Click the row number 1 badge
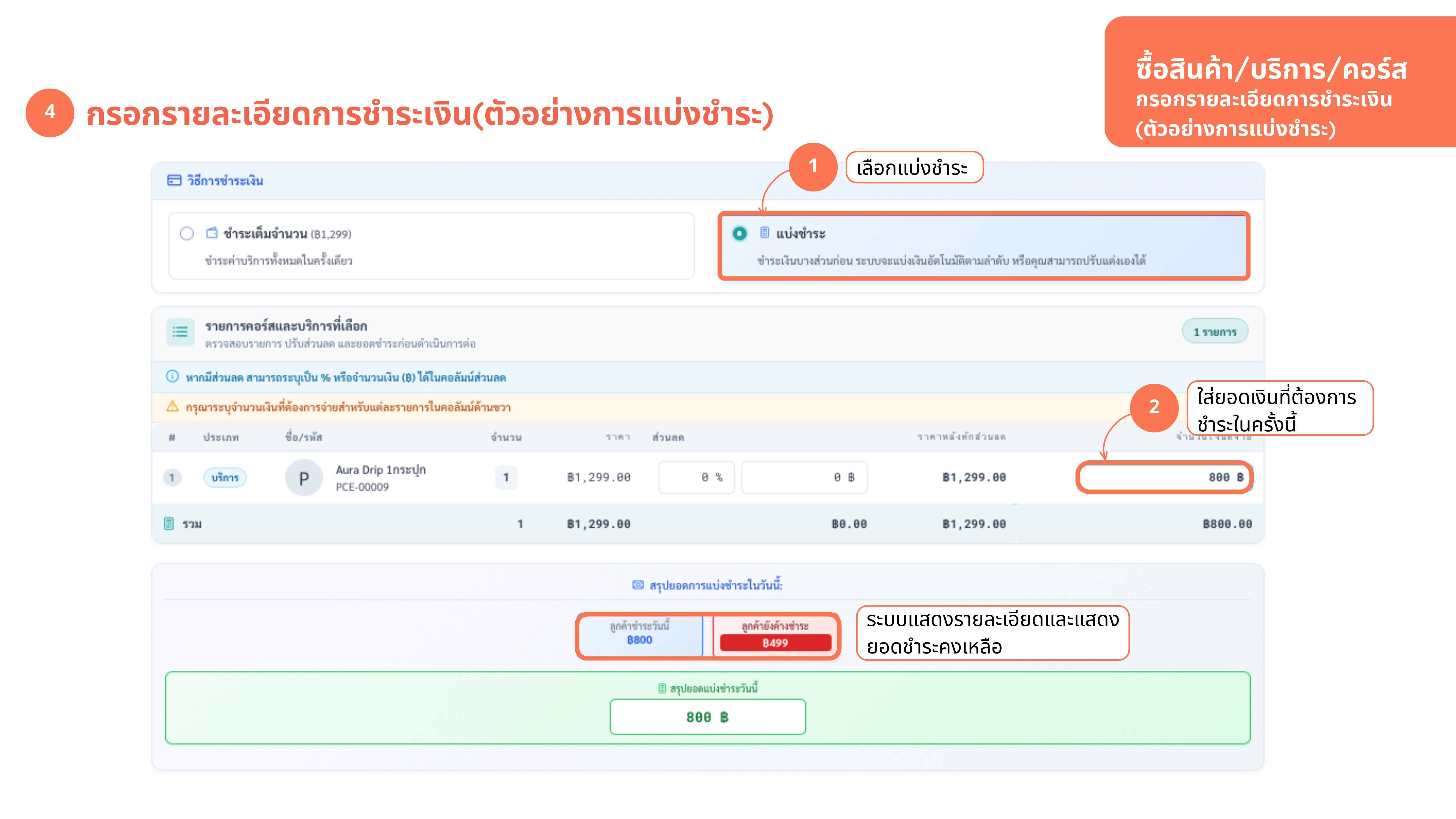The image size is (1456, 819). [172, 478]
